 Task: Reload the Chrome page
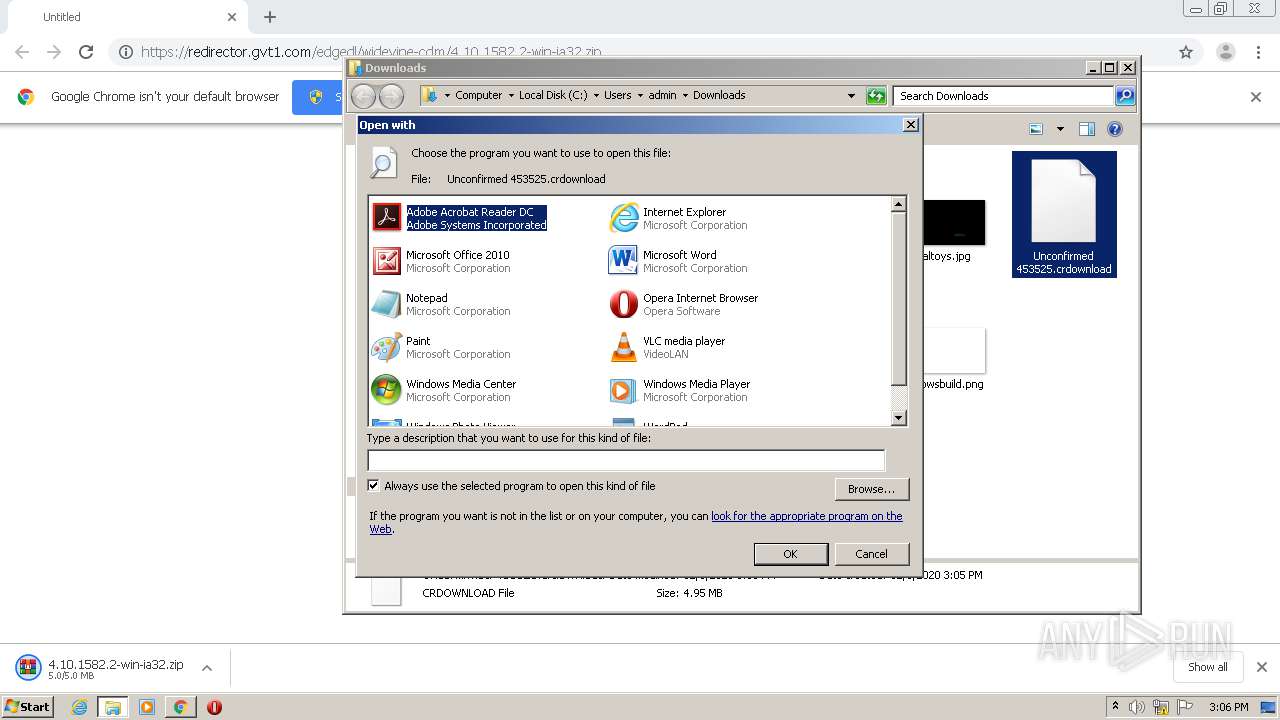click(86, 52)
